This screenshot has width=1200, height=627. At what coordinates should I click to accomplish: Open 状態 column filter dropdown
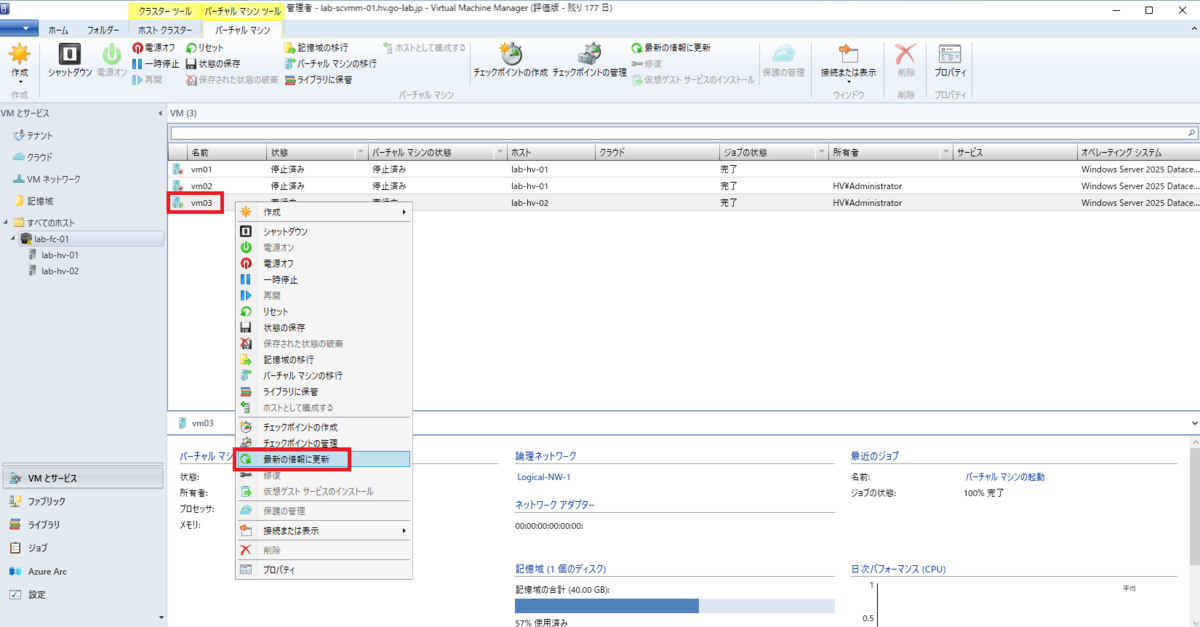(x=361, y=152)
